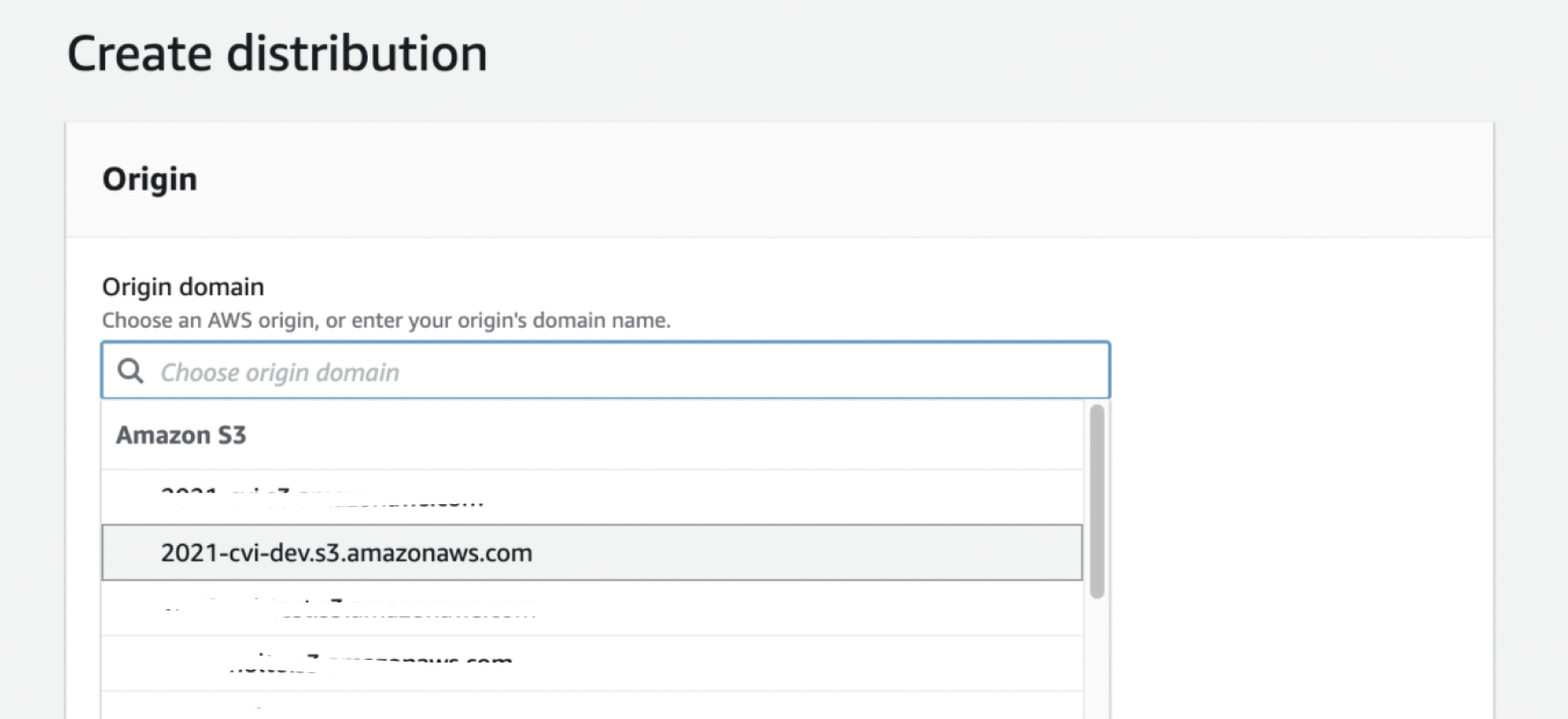Click the Create distribution page title
The width and height of the screenshot is (1568, 719).
[278, 54]
